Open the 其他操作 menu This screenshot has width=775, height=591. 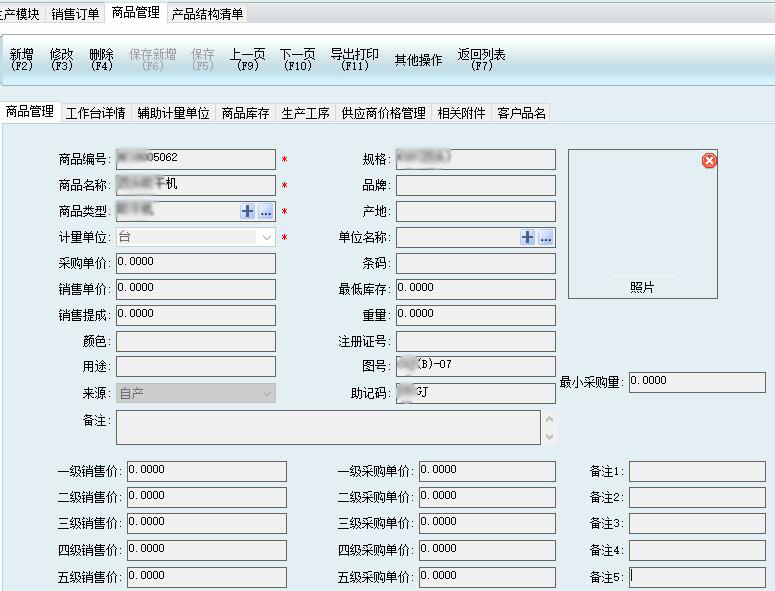coord(418,60)
